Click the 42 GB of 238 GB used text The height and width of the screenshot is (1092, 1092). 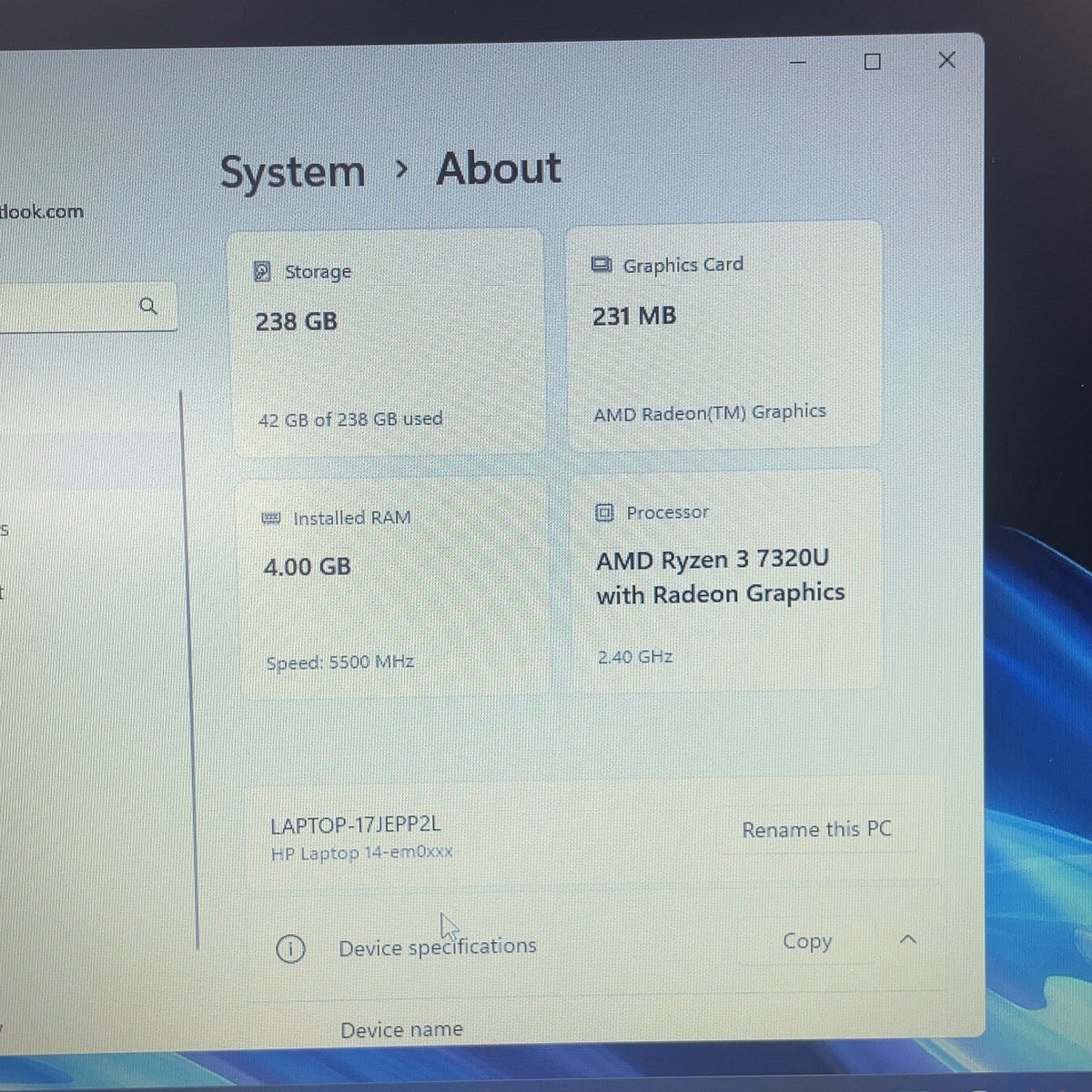coord(350,420)
